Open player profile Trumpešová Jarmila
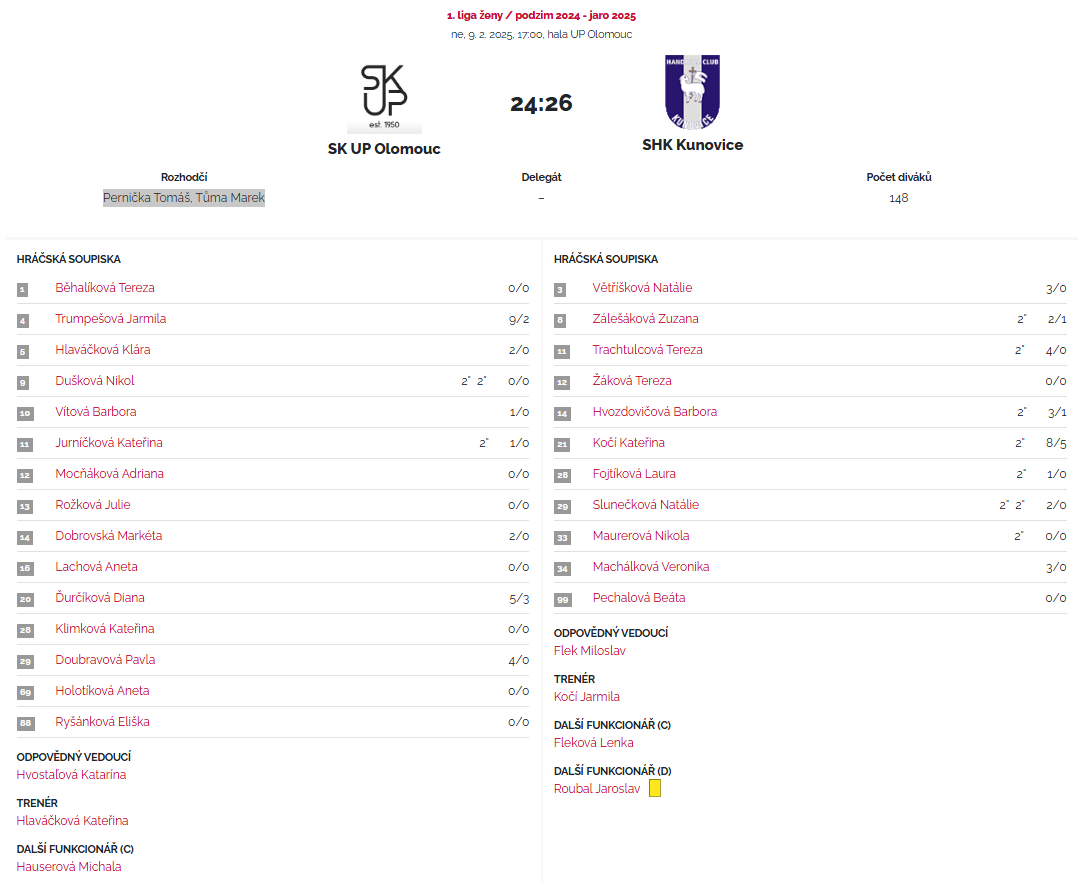Screen dimensions: 1081x882 pos(110,319)
